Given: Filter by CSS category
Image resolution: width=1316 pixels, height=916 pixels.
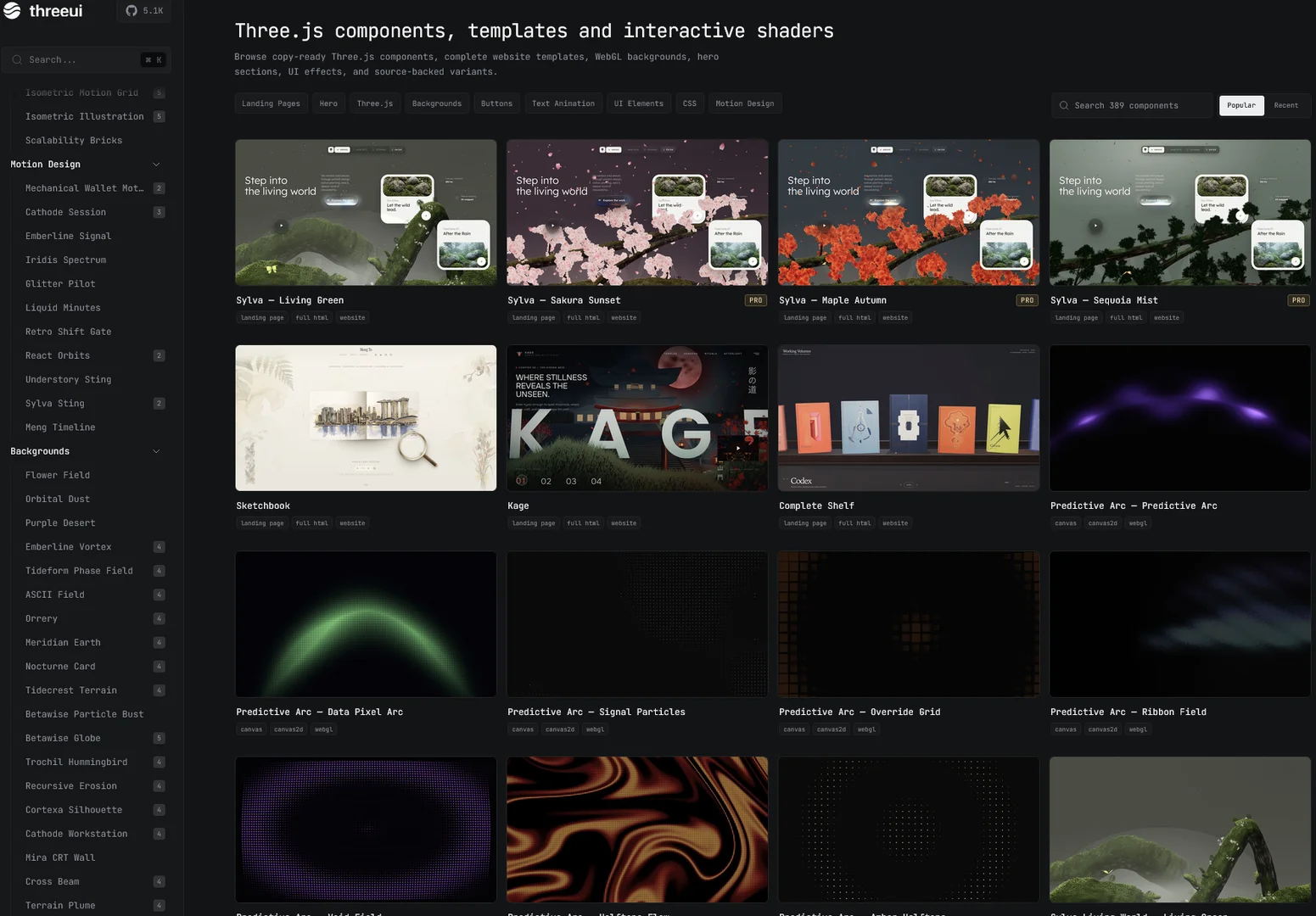Looking at the screenshot, I should pyautogui.click(x=690, y=103).
